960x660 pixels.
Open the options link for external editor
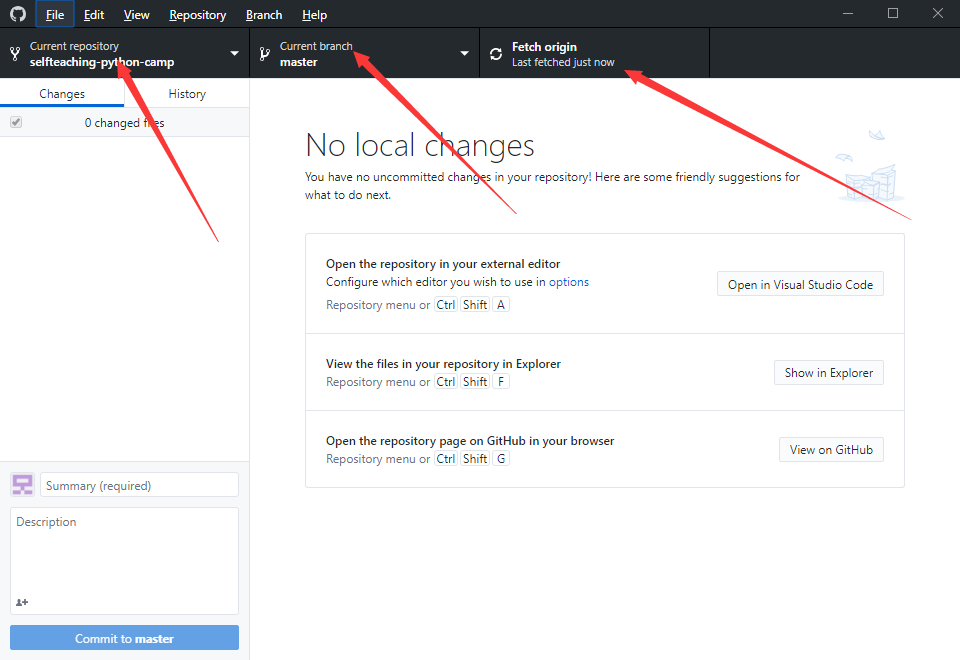tap(569, 282)
